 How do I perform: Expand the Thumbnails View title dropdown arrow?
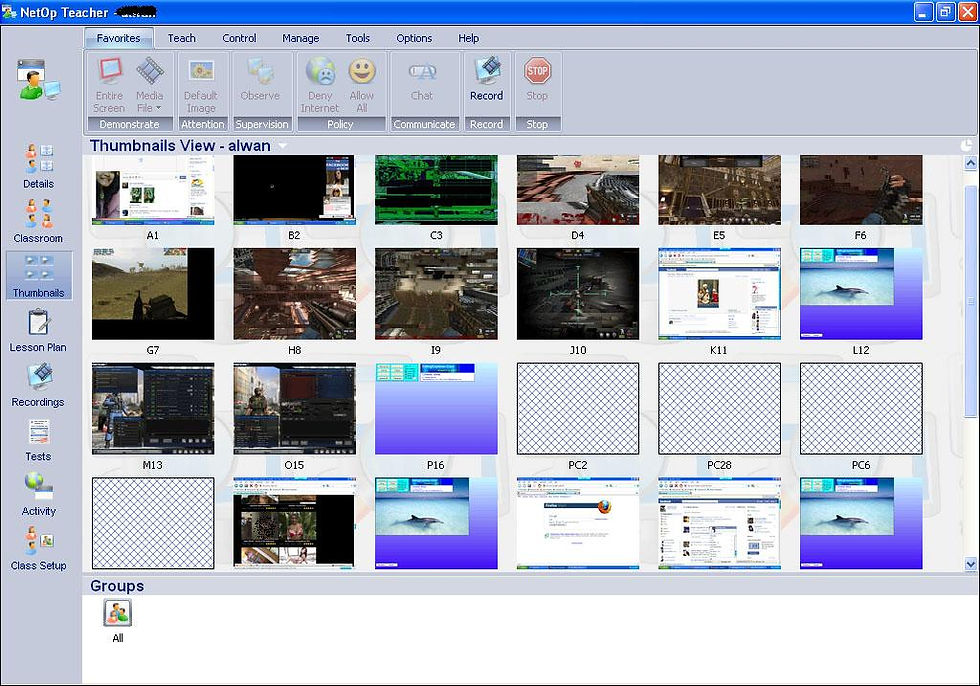[282, 146]
